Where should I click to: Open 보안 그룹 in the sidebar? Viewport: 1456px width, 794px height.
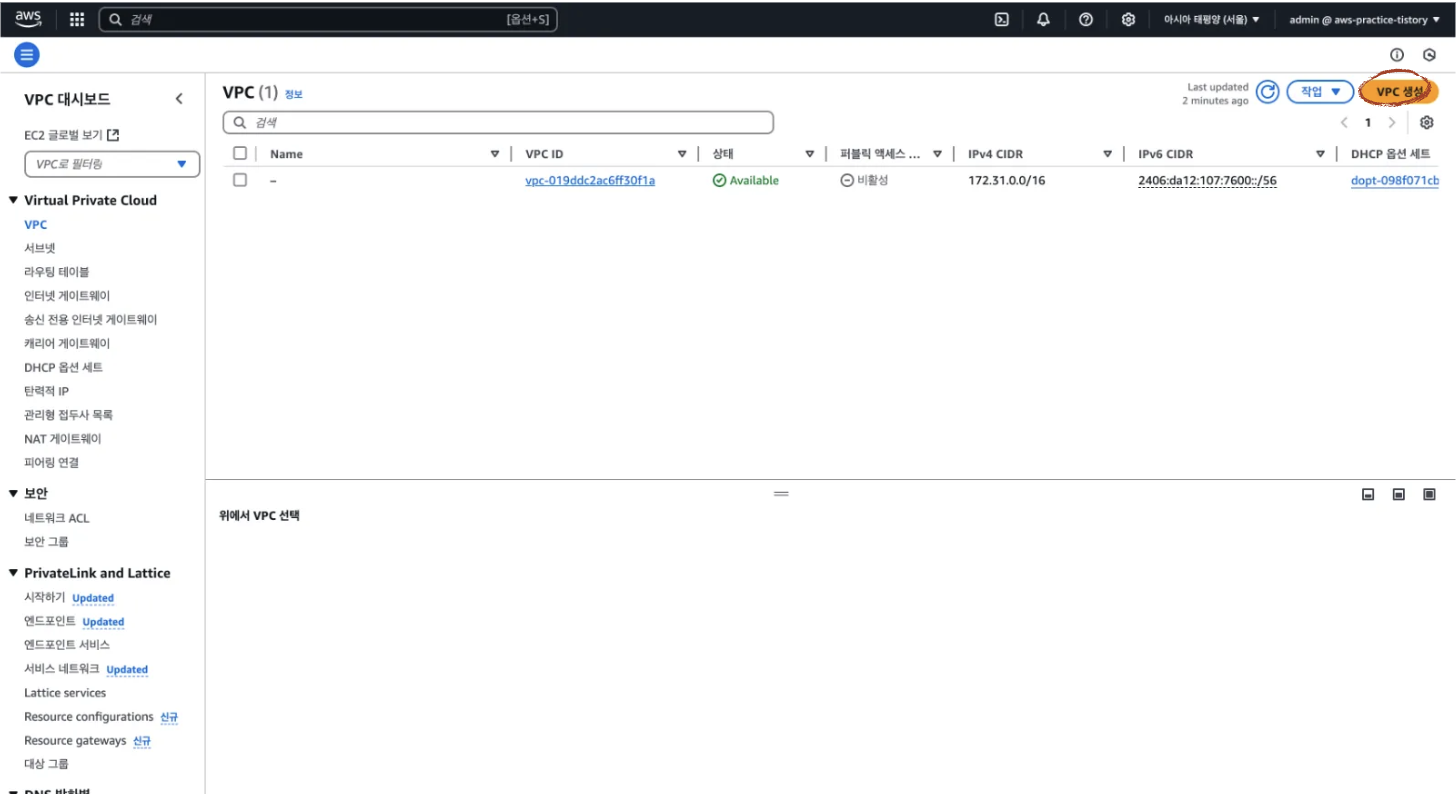click(46, 542)
